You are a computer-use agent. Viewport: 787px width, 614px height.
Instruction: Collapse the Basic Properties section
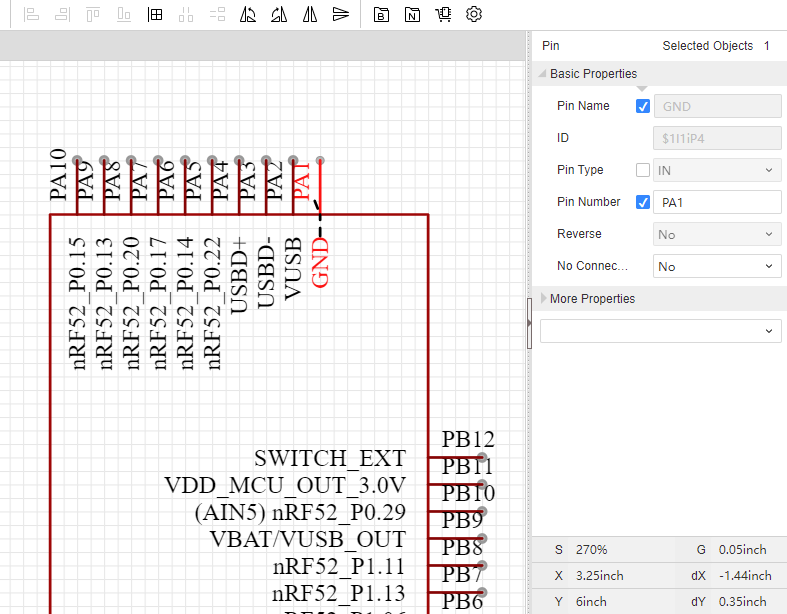pos(543,74)
